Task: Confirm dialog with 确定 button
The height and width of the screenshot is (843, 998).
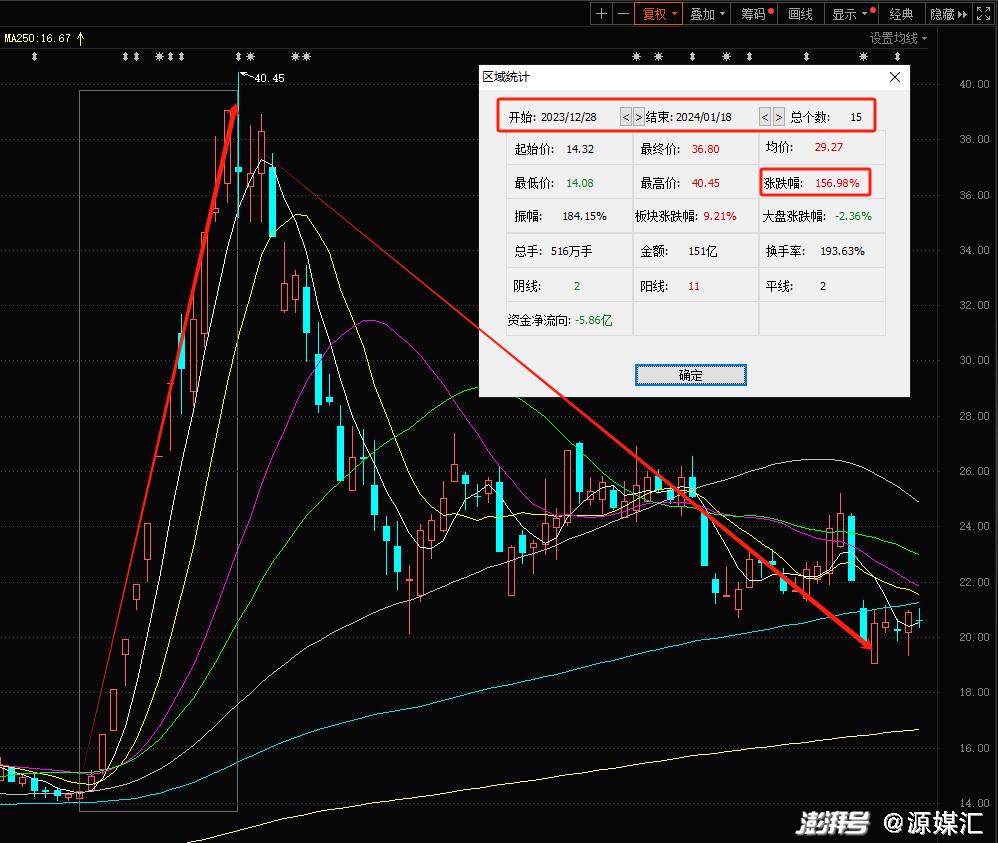Action: (690, 375)
